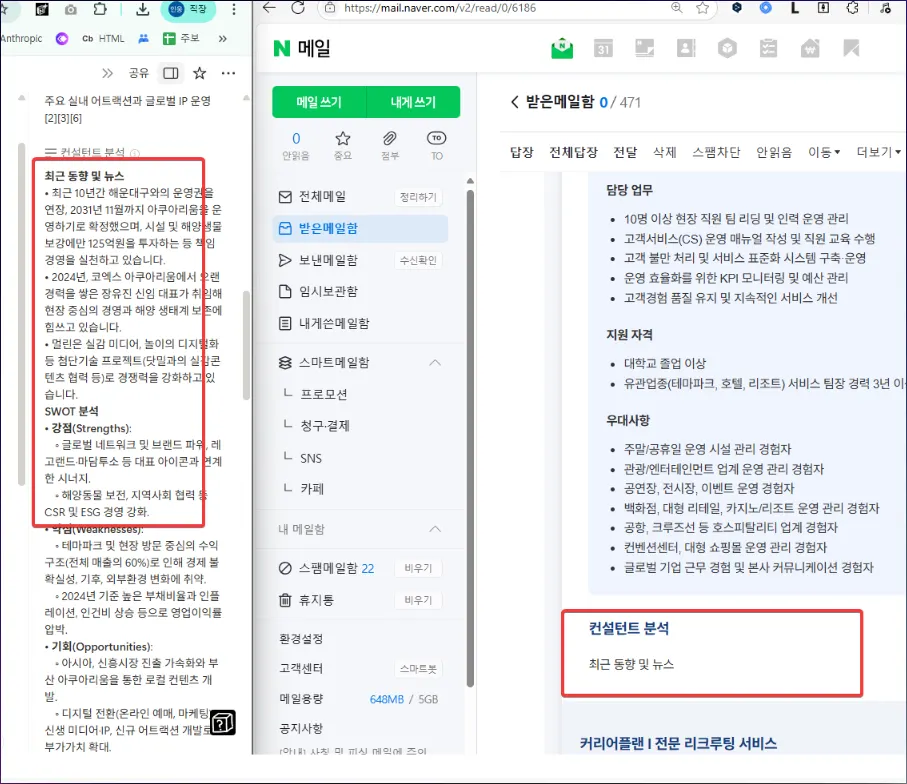Click 답장 reply action
Screen dimensions: 907x784
click(x=521, y=152)
